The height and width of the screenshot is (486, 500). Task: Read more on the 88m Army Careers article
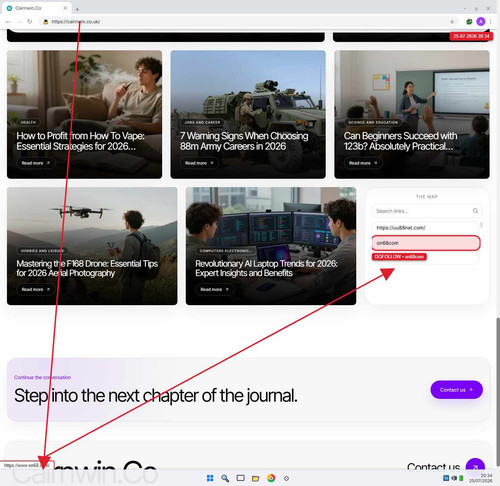pyautogui.click(x=199, y=163)
